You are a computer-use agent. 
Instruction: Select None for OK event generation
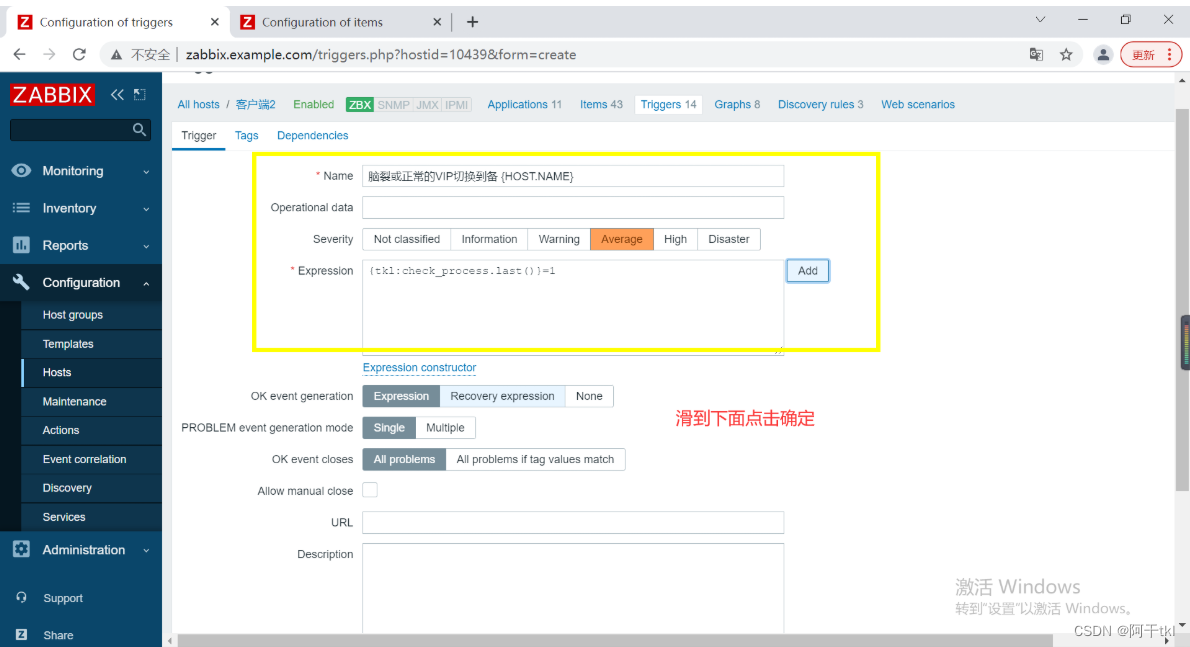pos(589,396)
